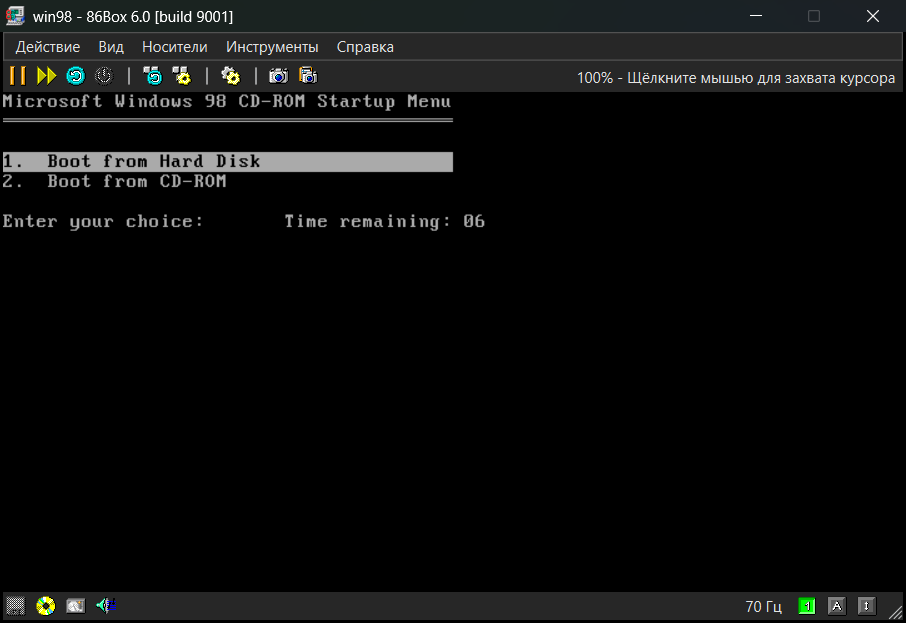Open the Инструменты menu
This screenshot has width=906, height=623.
[272, 47]
